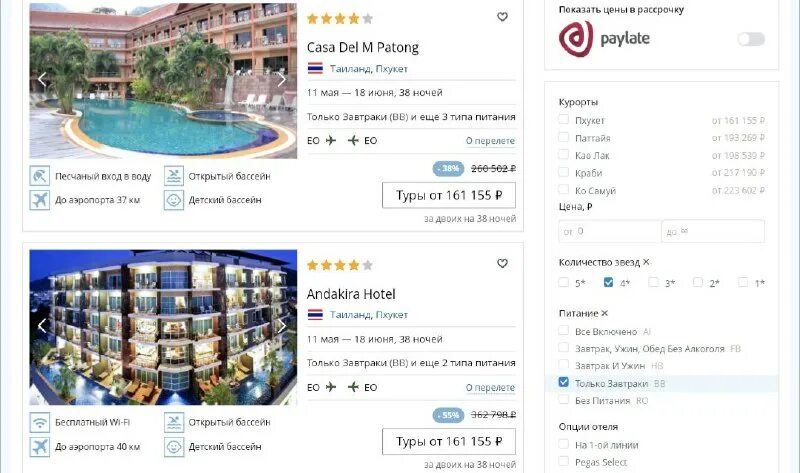Favorite the Andakira Hotel with heart icon
800x473 pixels.
click(502, 263)
